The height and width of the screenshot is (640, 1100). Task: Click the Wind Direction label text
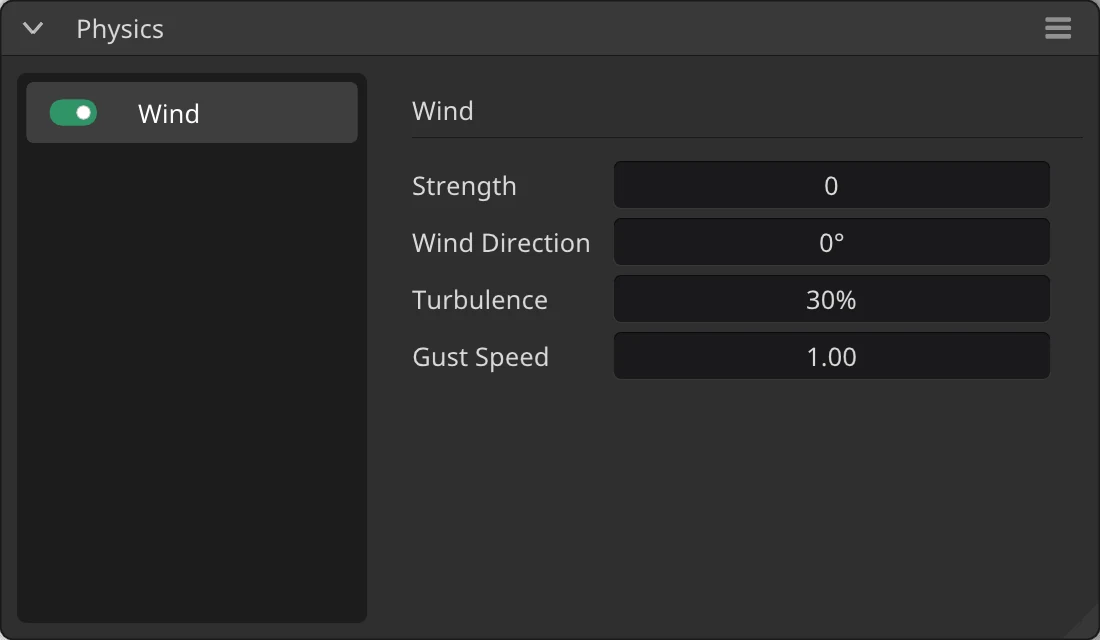(x=501, y=243)
